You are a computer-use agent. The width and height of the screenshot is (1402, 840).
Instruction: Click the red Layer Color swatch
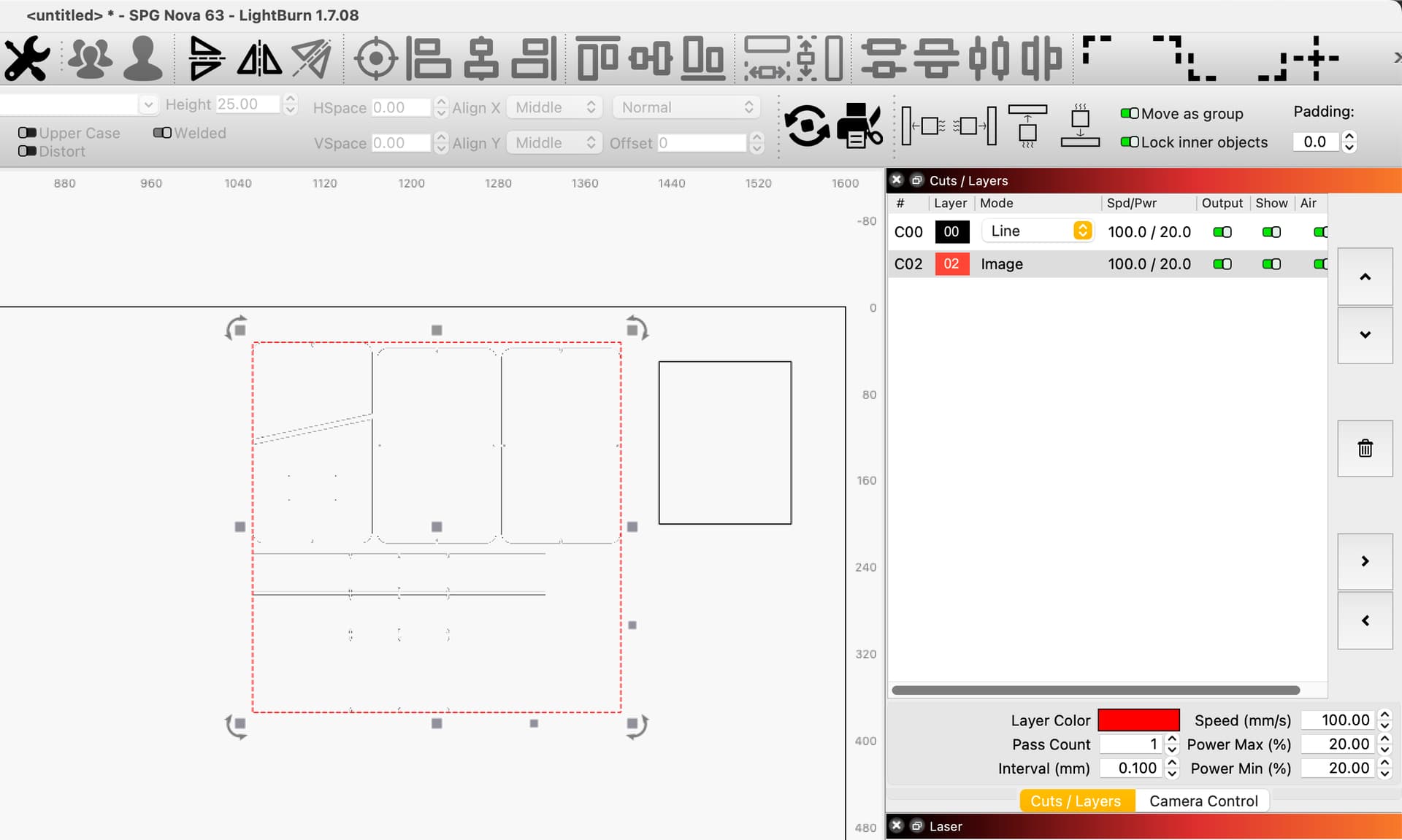1138,720
